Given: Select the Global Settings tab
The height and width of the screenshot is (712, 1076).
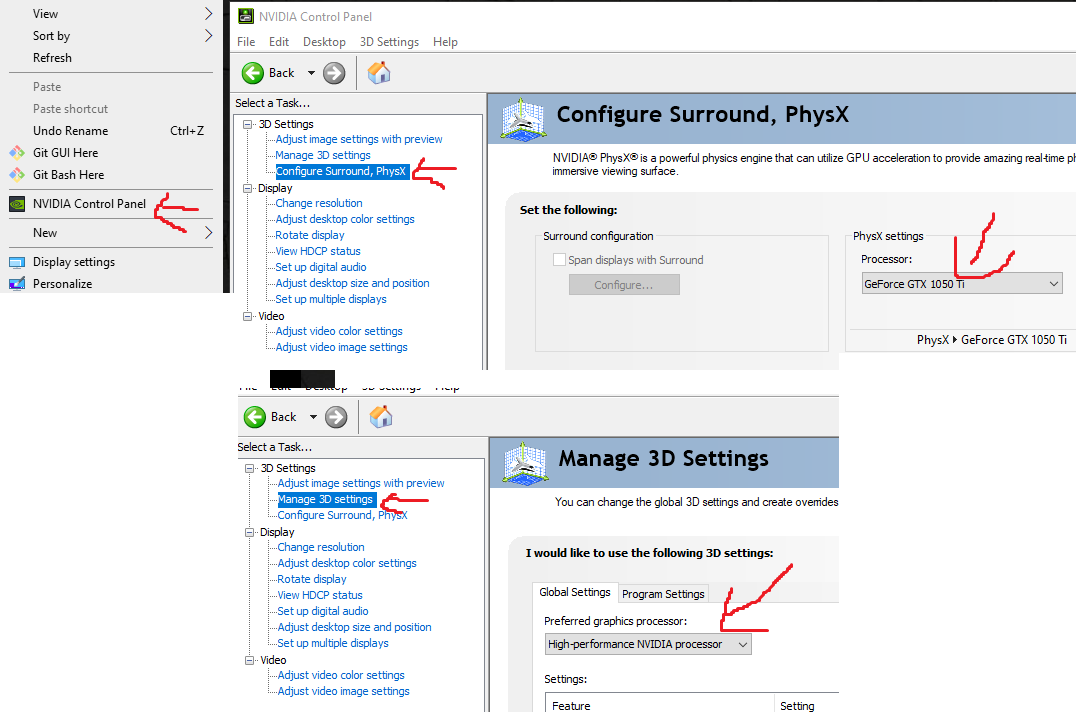Looking at the screenshot, I should click(x=574, y=592).
